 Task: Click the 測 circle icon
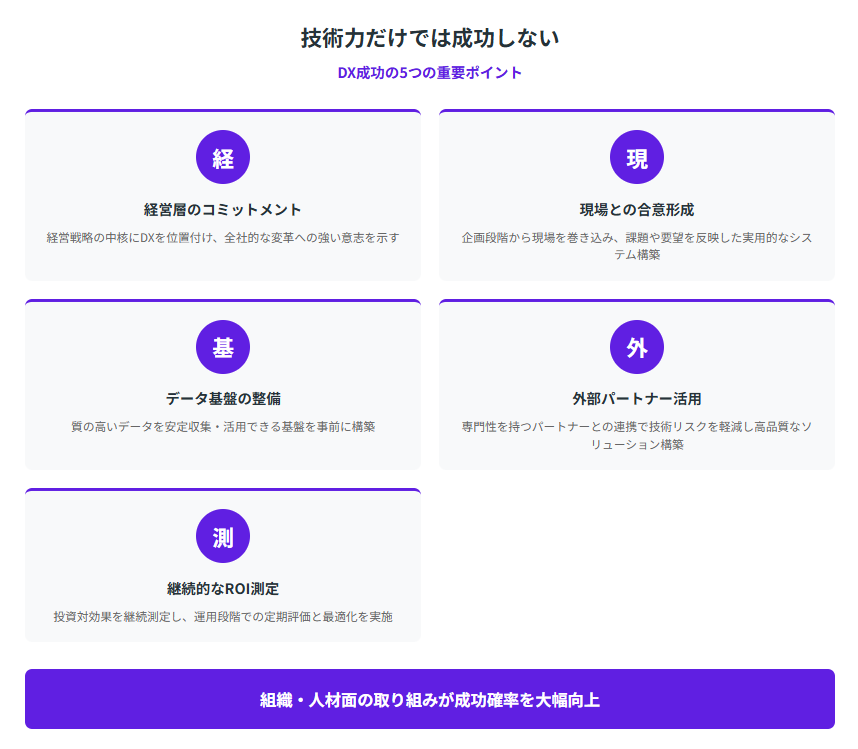click(223, 537)
